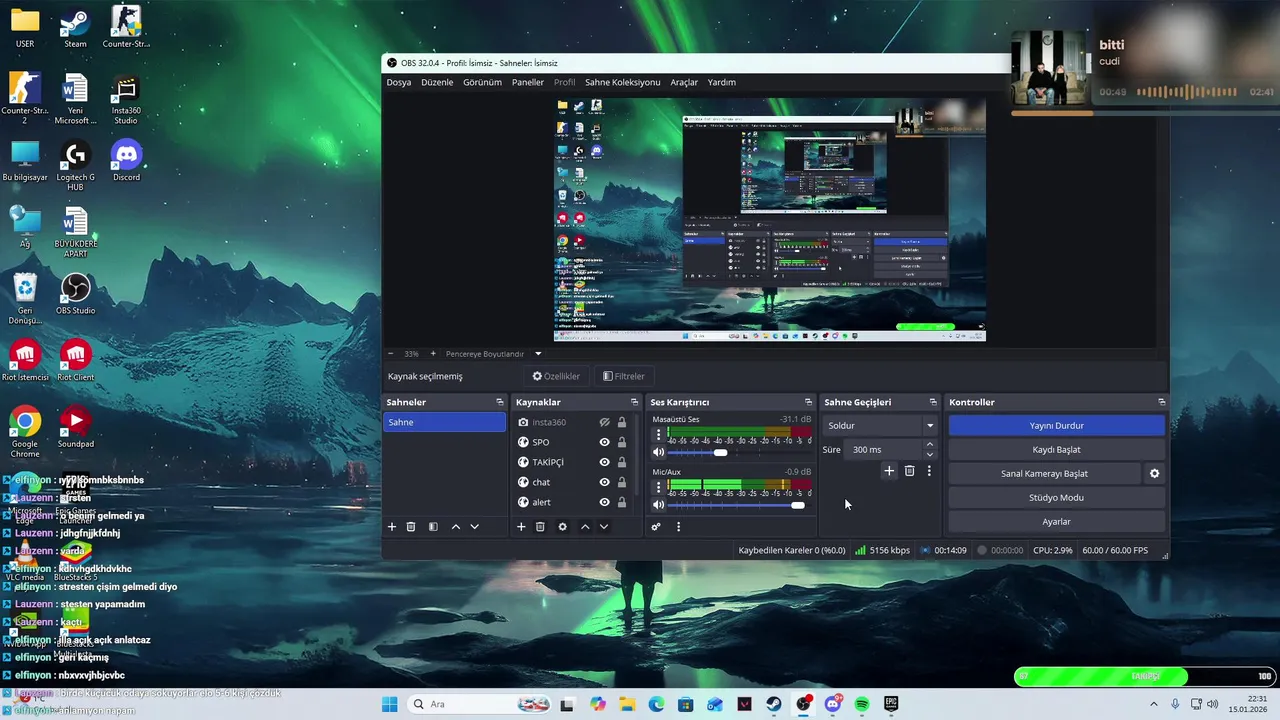Viewport: 1280px width, 720px height.
Task: Open Spotify from the taskbar
Action: pyautogui.click(x=862, y=704)
